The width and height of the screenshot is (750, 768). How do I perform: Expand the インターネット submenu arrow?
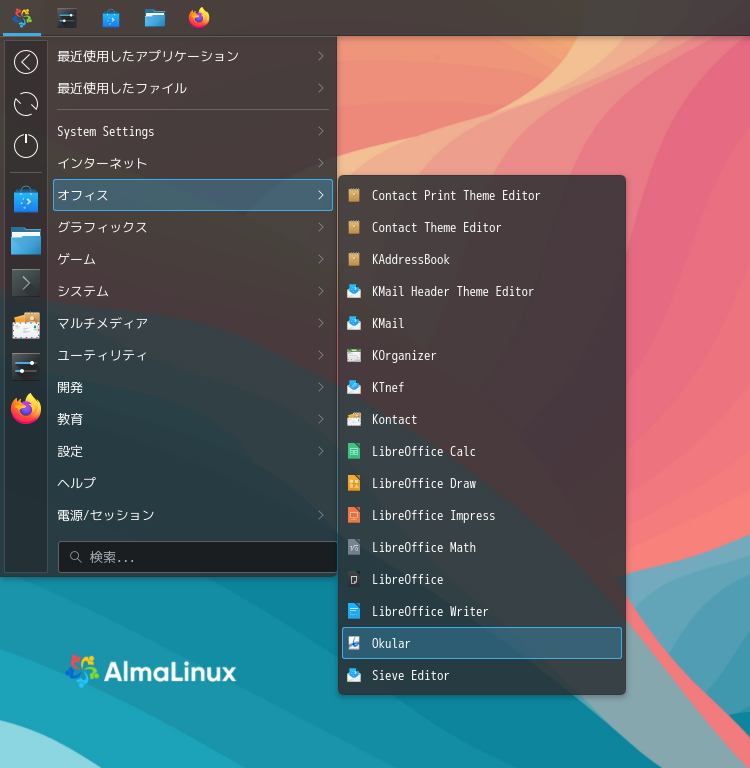tap(321, 163)
